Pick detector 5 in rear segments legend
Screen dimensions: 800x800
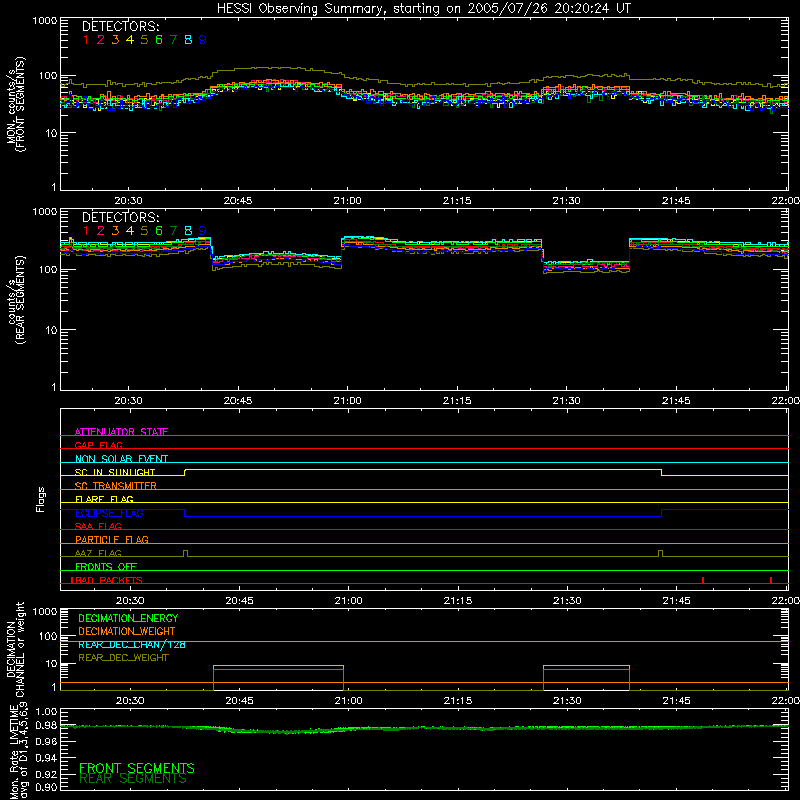(x=144, y=231)
